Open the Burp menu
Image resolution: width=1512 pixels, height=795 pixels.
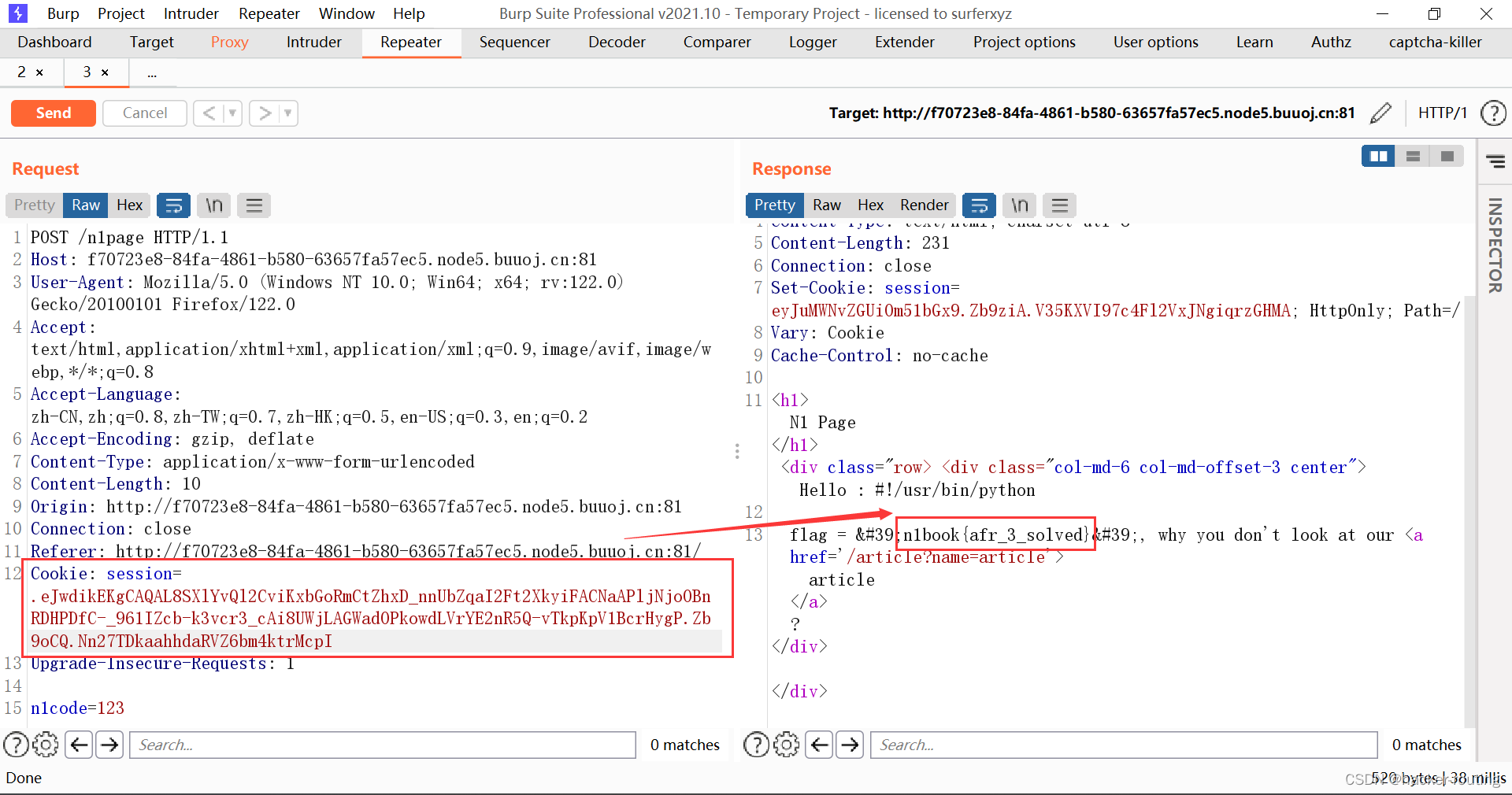[x=63, y=13]
